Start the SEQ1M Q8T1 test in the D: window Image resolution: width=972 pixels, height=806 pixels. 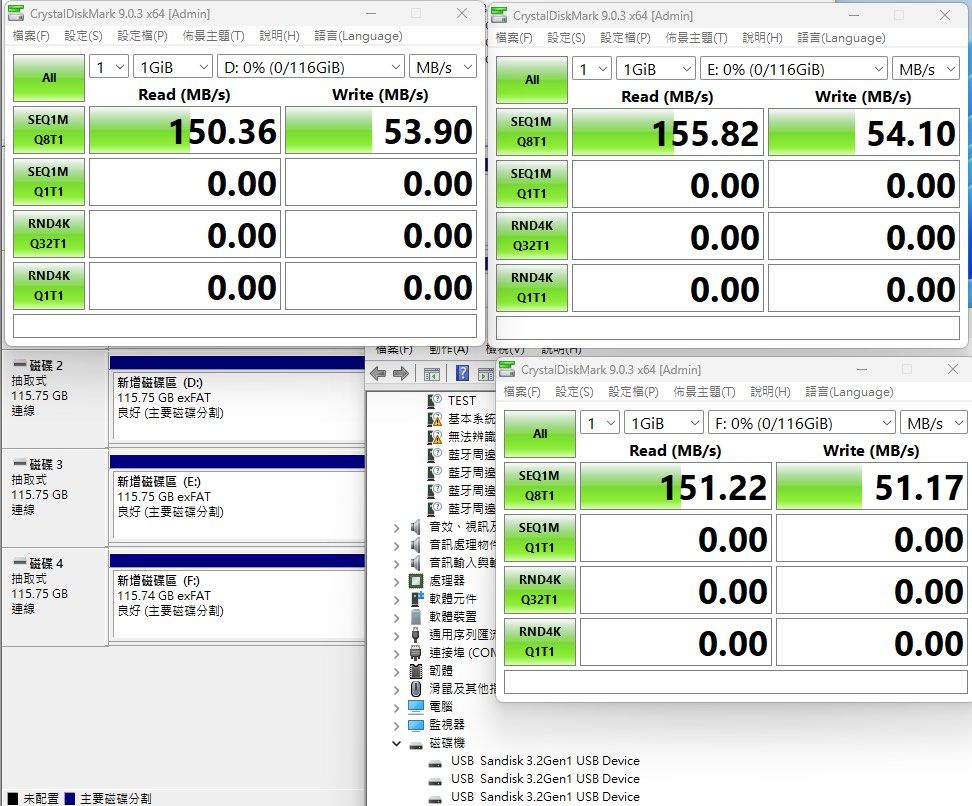pos(49,130)
